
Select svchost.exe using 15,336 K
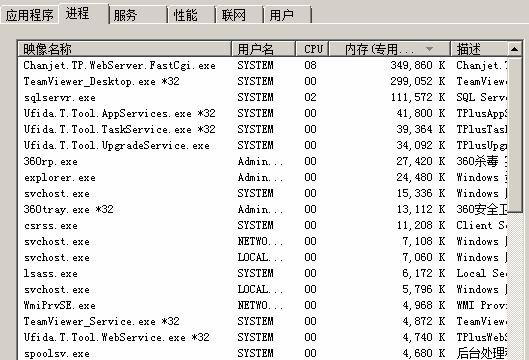tap(262, 193)
